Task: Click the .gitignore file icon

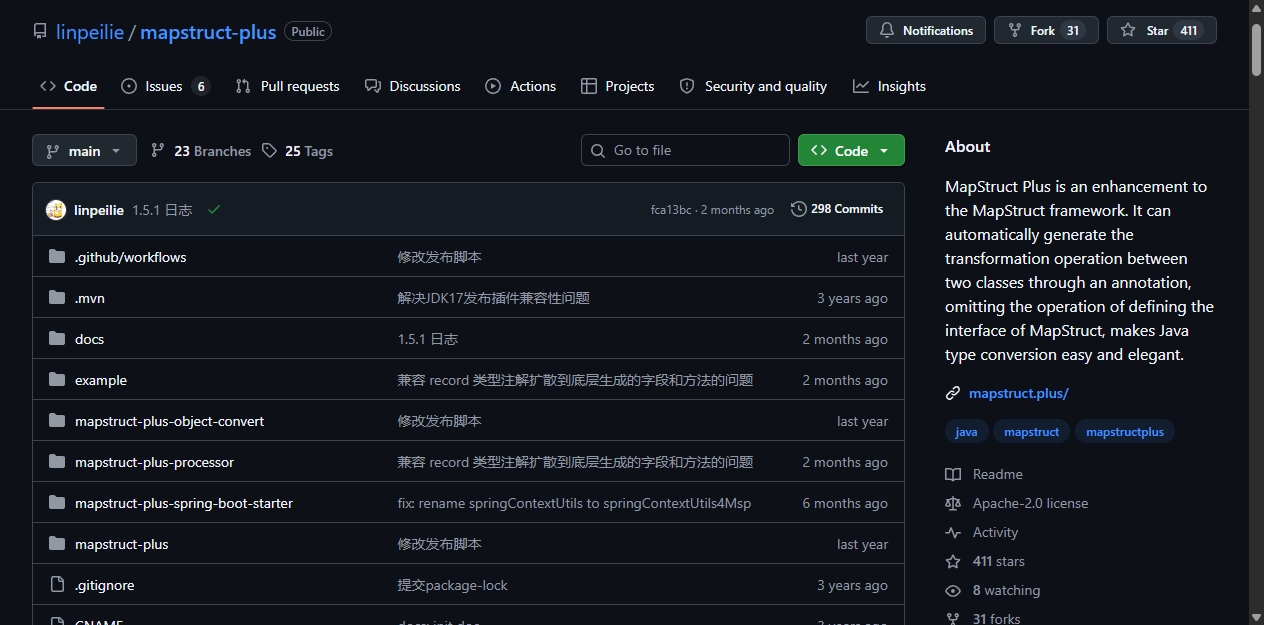Action: point(57,585)
